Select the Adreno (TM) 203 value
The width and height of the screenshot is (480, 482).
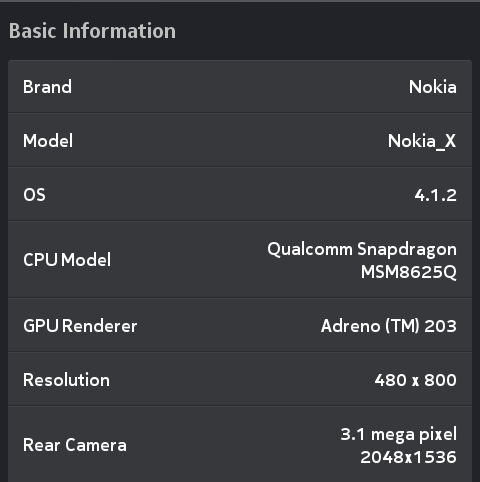pyautogui.click(x=389, y=326)
